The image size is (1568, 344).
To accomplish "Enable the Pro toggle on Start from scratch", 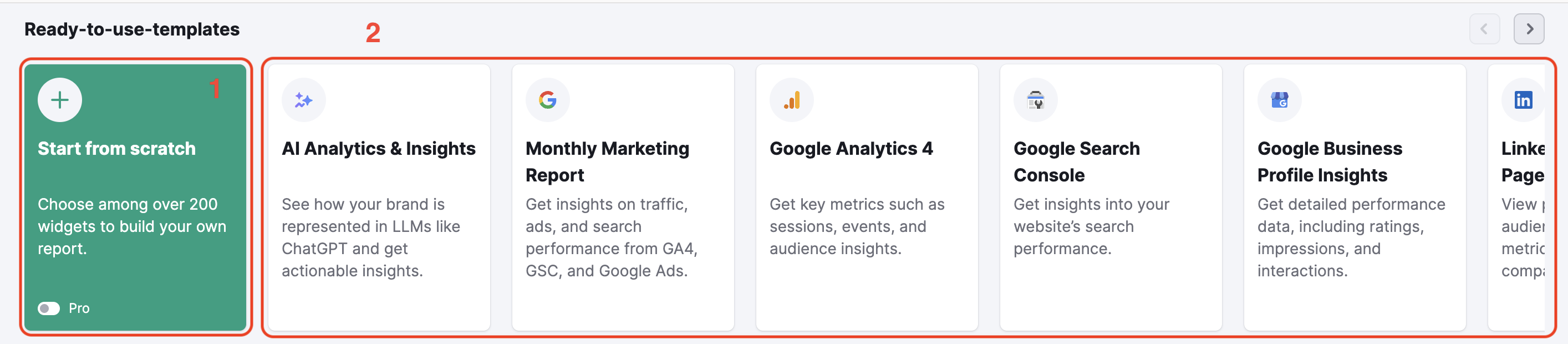I will tap(49, 308).
